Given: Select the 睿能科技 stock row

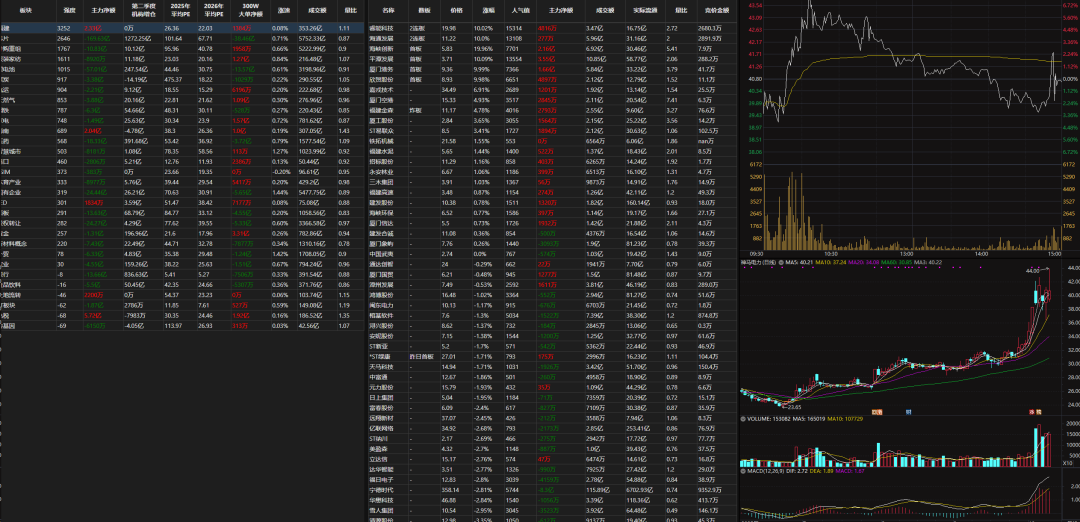Looking at the screenshot, I should [381, 28].
